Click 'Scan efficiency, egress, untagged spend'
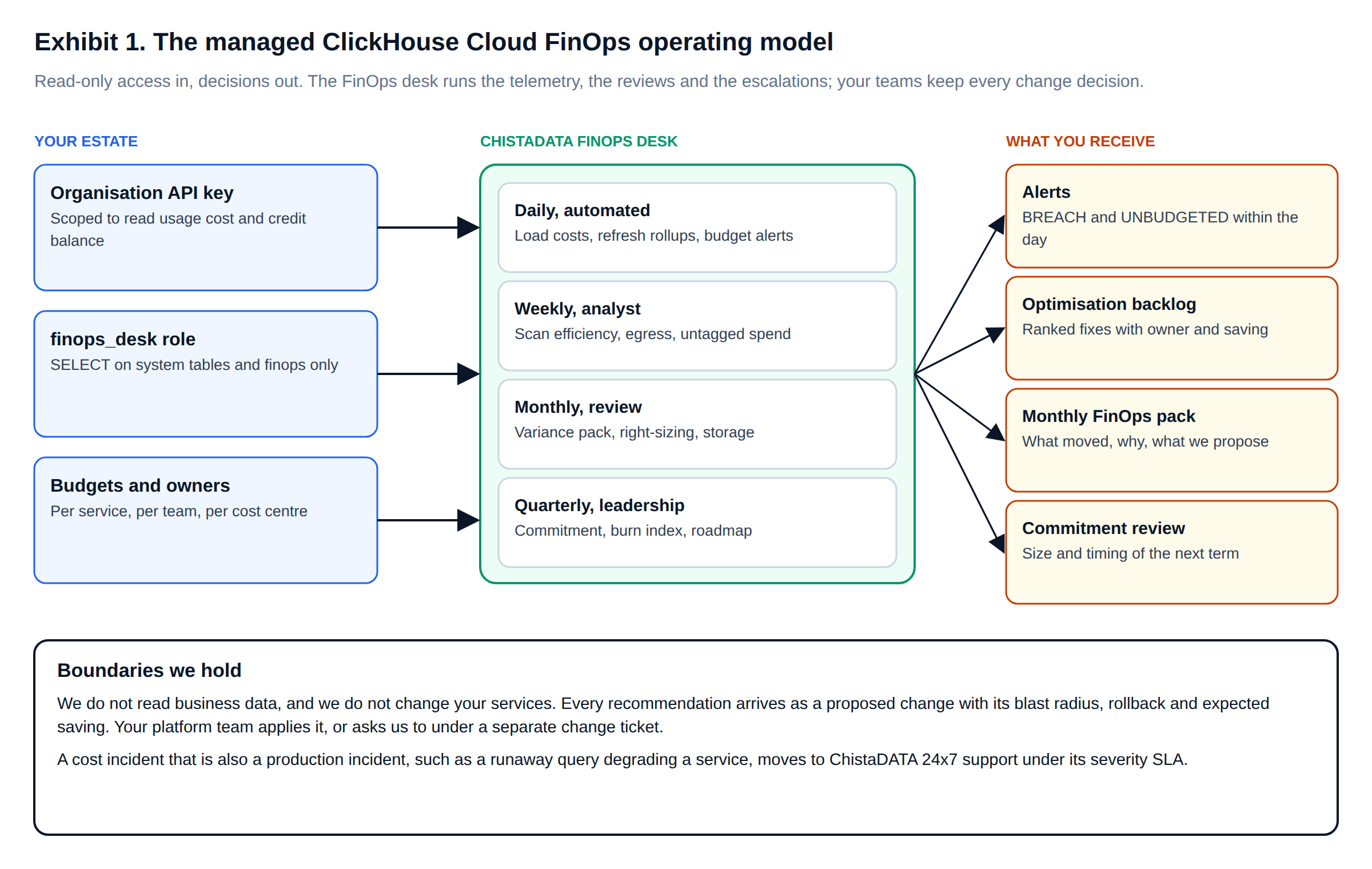This screenshot has width=1372, height=869. tap(652, 334)
